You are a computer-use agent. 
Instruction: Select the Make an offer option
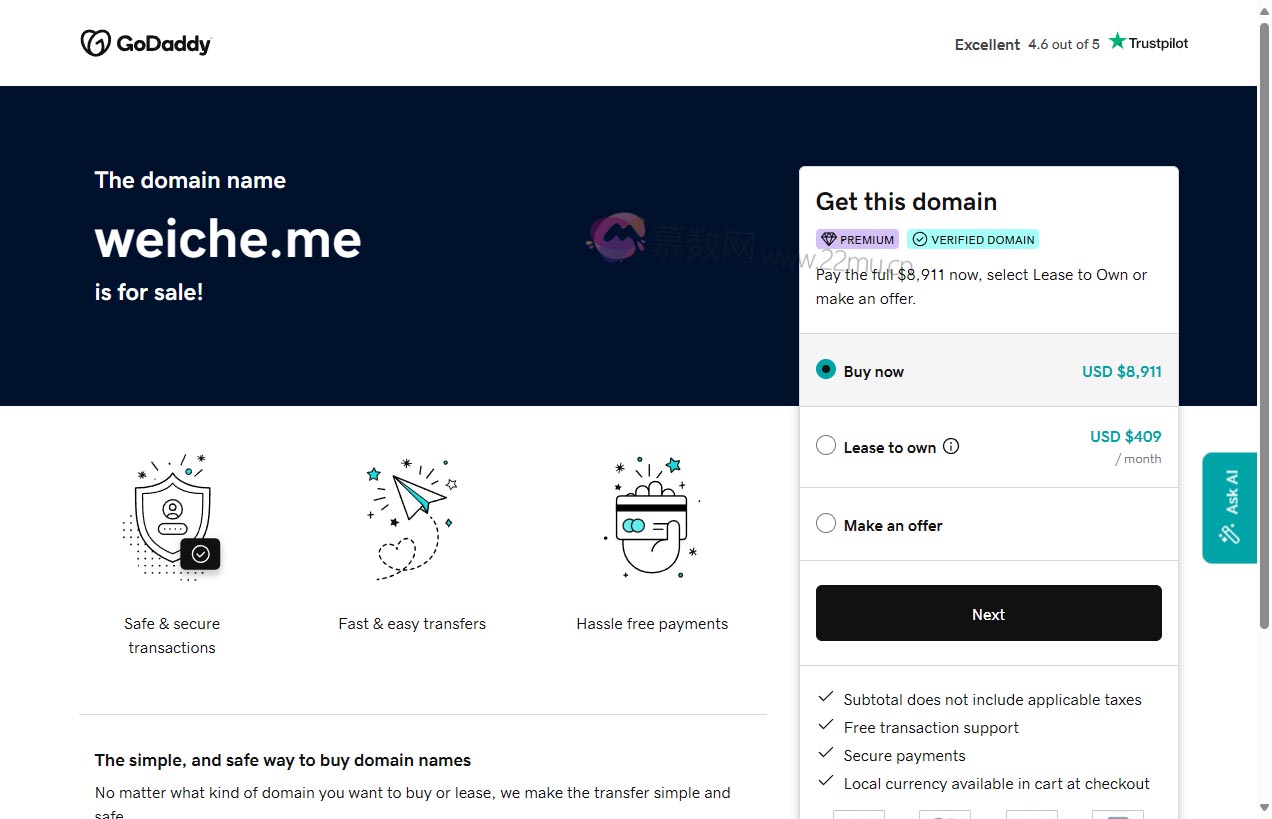pos(826,524)
